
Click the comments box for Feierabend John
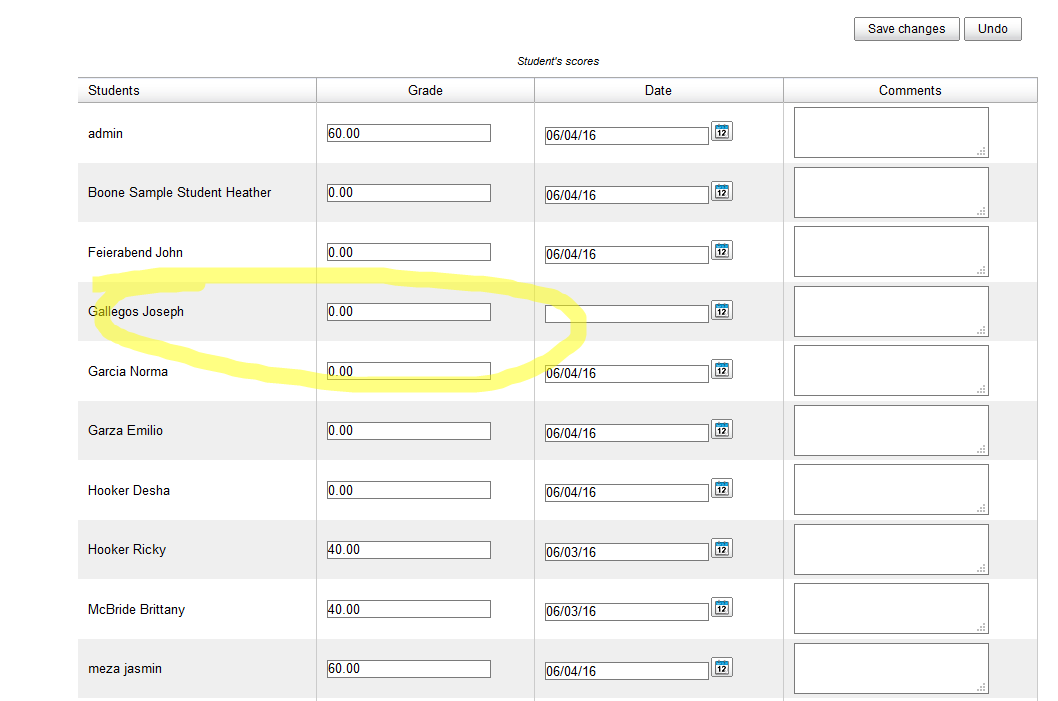890,251
